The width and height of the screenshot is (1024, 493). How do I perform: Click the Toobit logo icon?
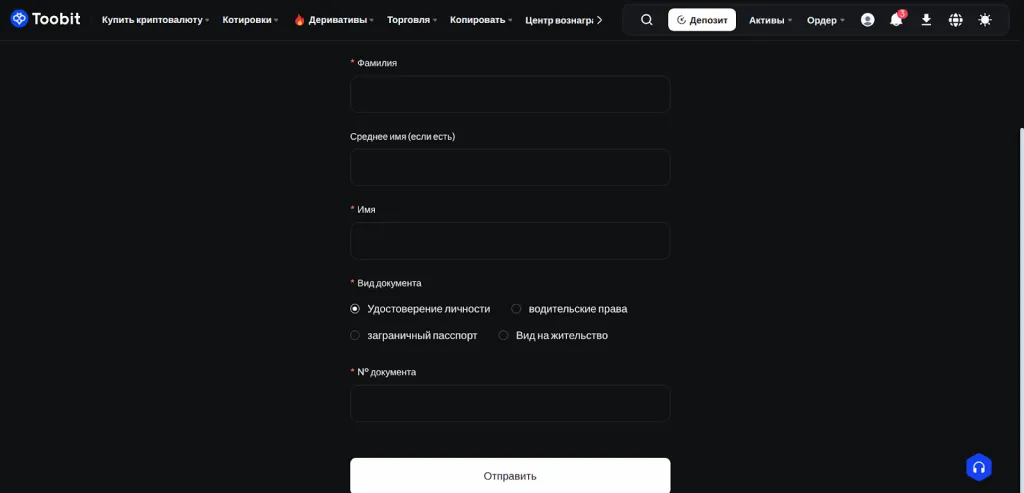click(19, 19)
